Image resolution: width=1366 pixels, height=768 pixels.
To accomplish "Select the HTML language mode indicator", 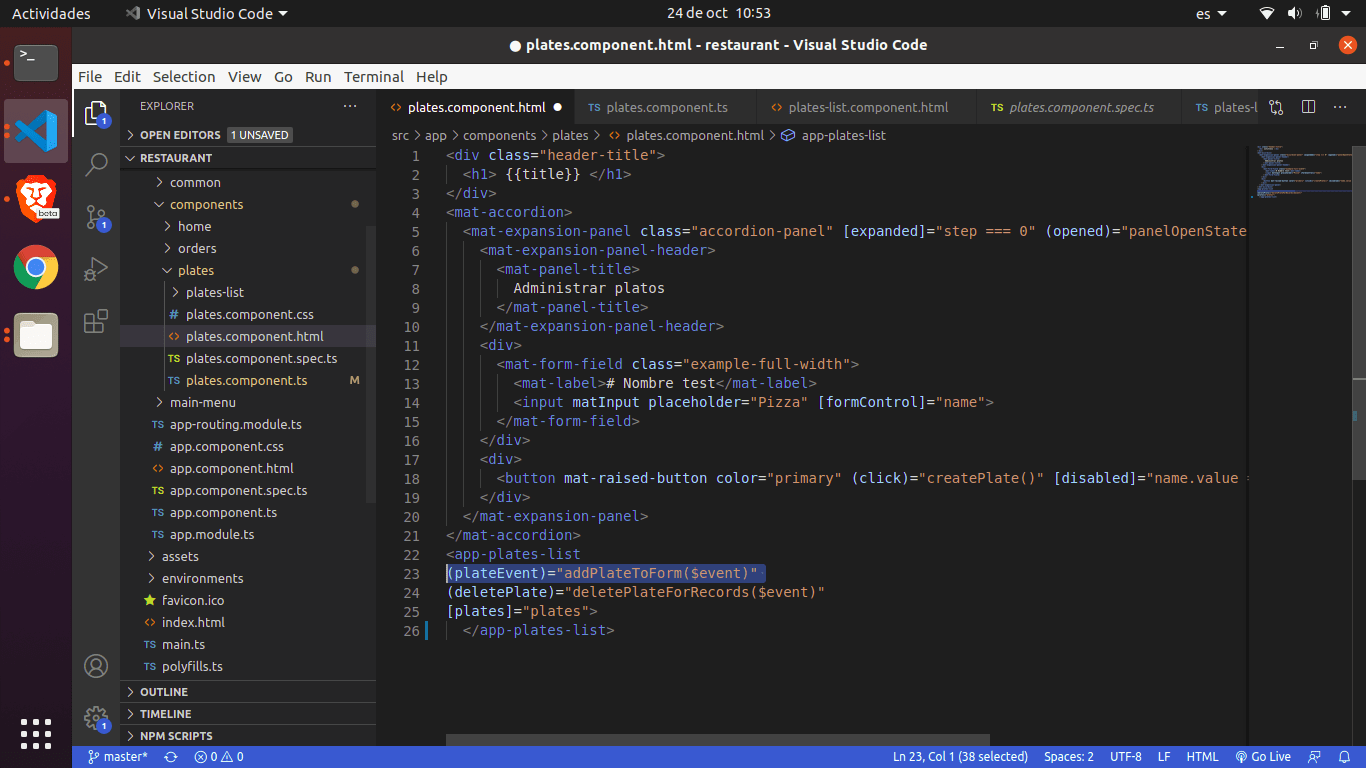I will pos(1202,757).
